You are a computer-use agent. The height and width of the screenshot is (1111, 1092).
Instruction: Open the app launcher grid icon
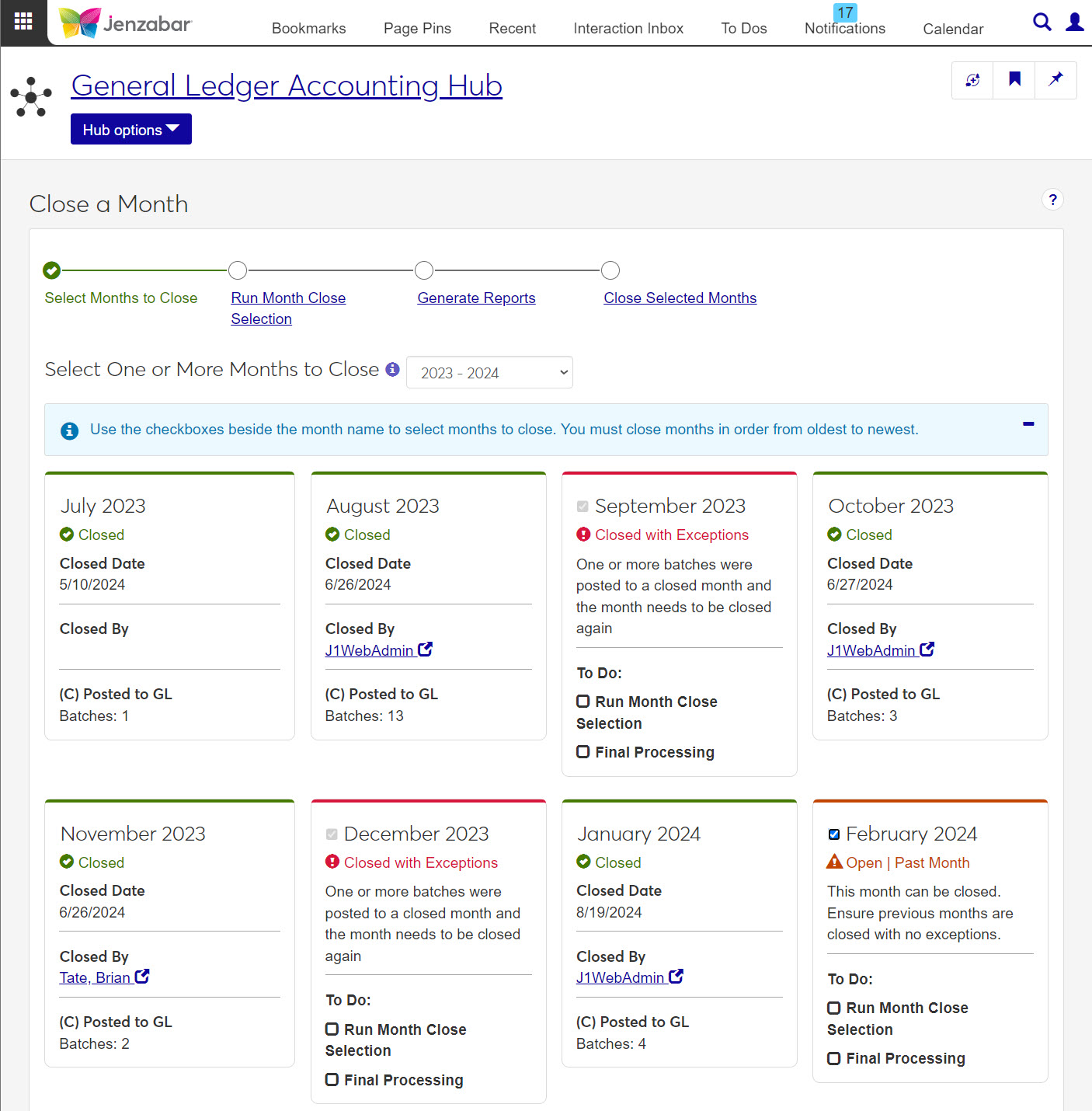pos(23,22)
